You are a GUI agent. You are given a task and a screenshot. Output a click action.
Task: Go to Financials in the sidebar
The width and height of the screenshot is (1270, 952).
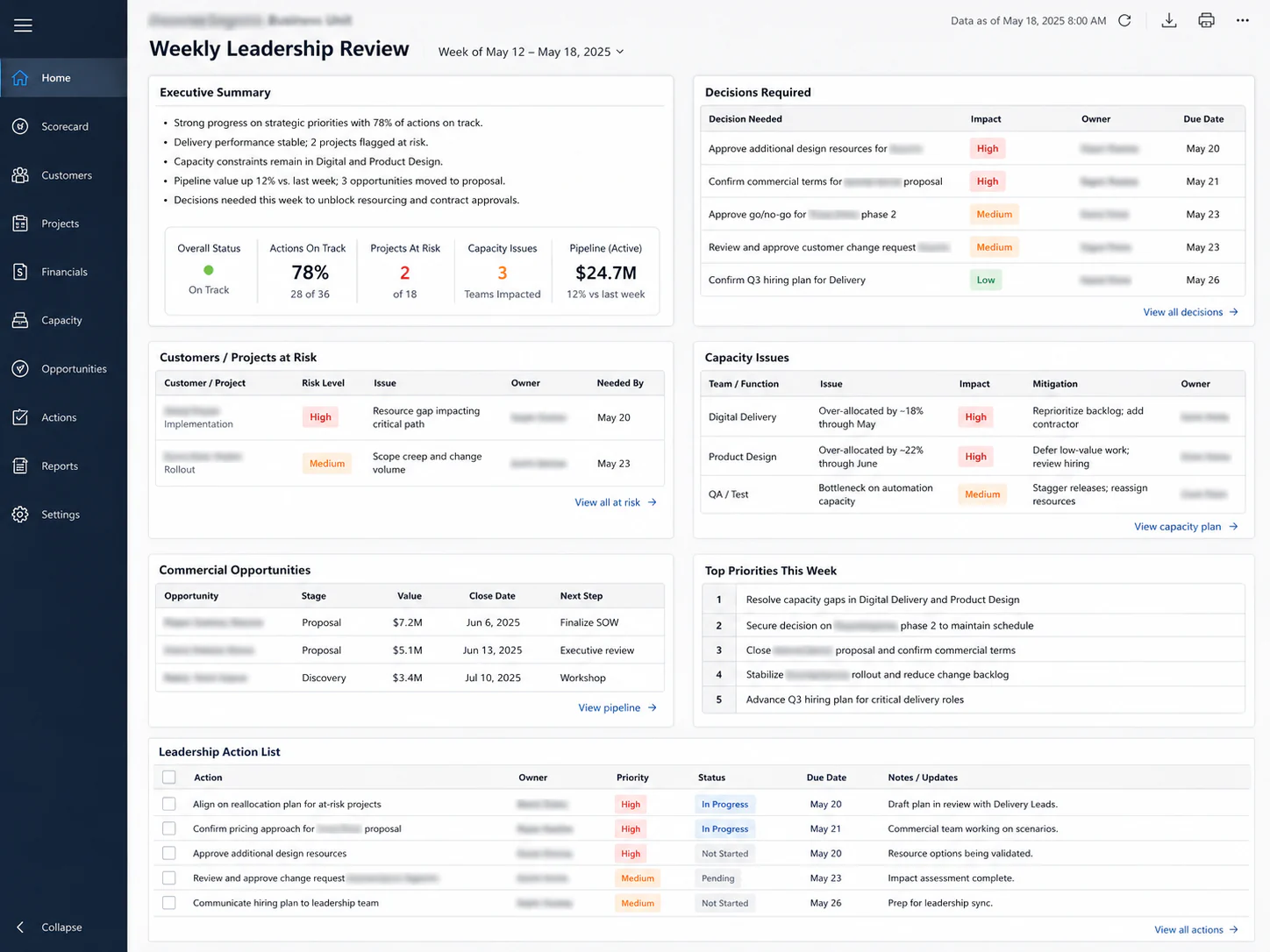63,272
